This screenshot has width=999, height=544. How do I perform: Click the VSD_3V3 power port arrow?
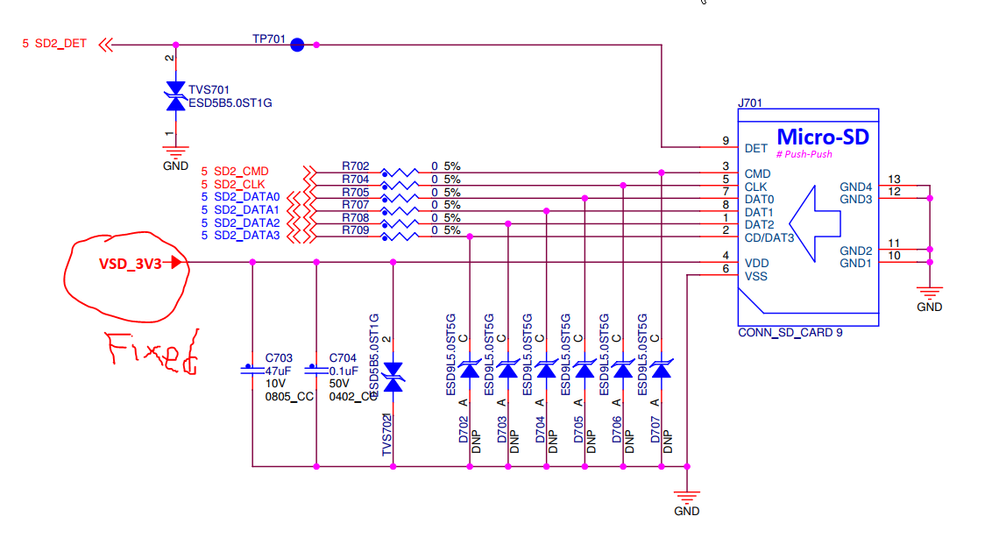[x=177, y=262]
